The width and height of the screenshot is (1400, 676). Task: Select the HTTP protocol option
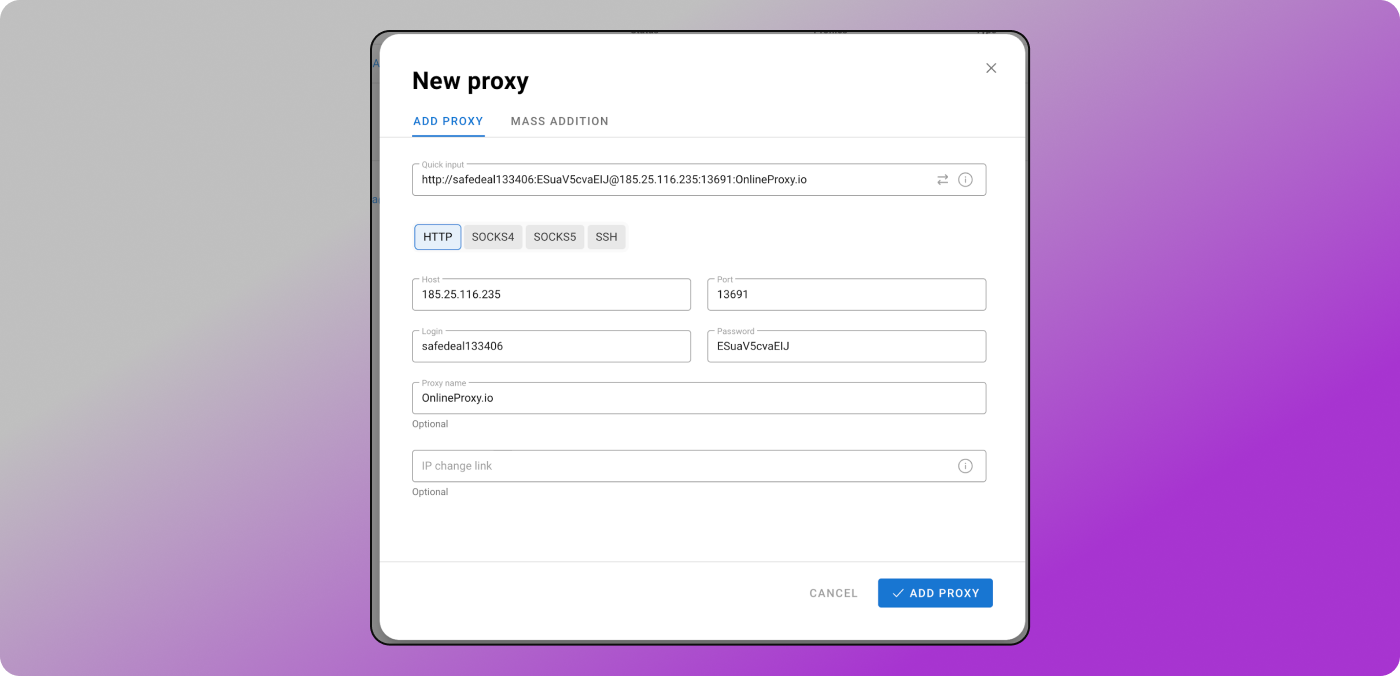[x=438, y=237]
